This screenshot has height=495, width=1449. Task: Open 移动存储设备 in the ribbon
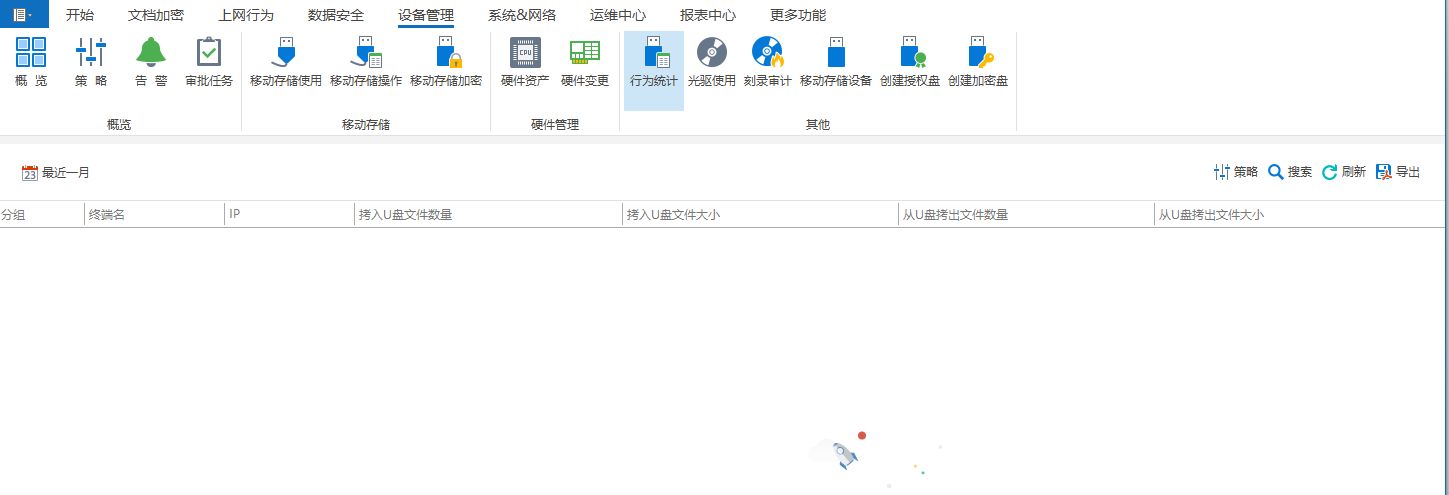[x=836, y=62]
